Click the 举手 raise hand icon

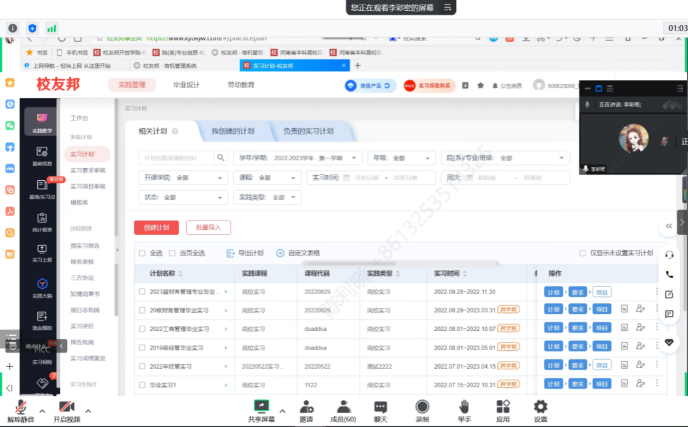pos(464,406)
